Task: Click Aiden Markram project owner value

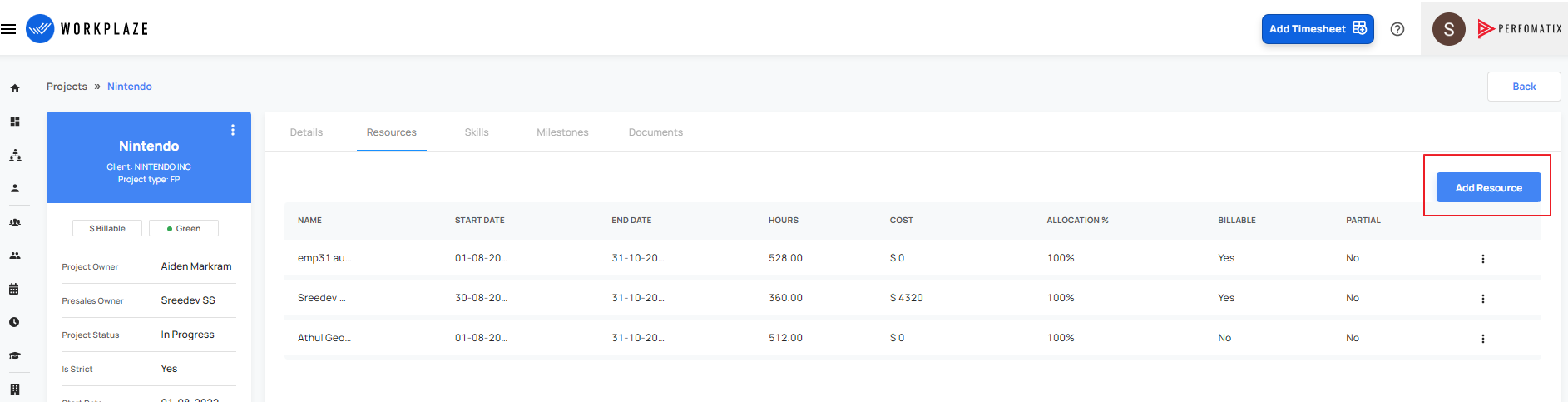Action: pos(196,266)
